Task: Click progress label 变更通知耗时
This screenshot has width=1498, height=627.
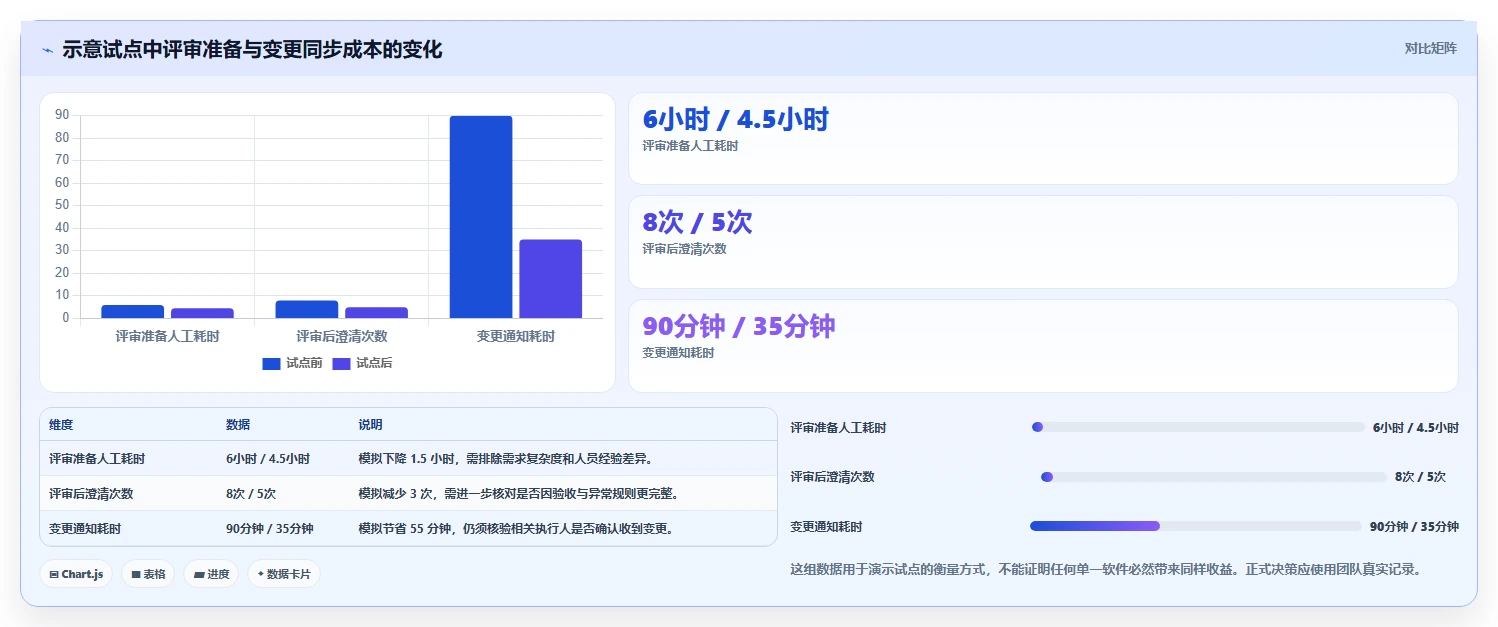Action: (826, 526)
